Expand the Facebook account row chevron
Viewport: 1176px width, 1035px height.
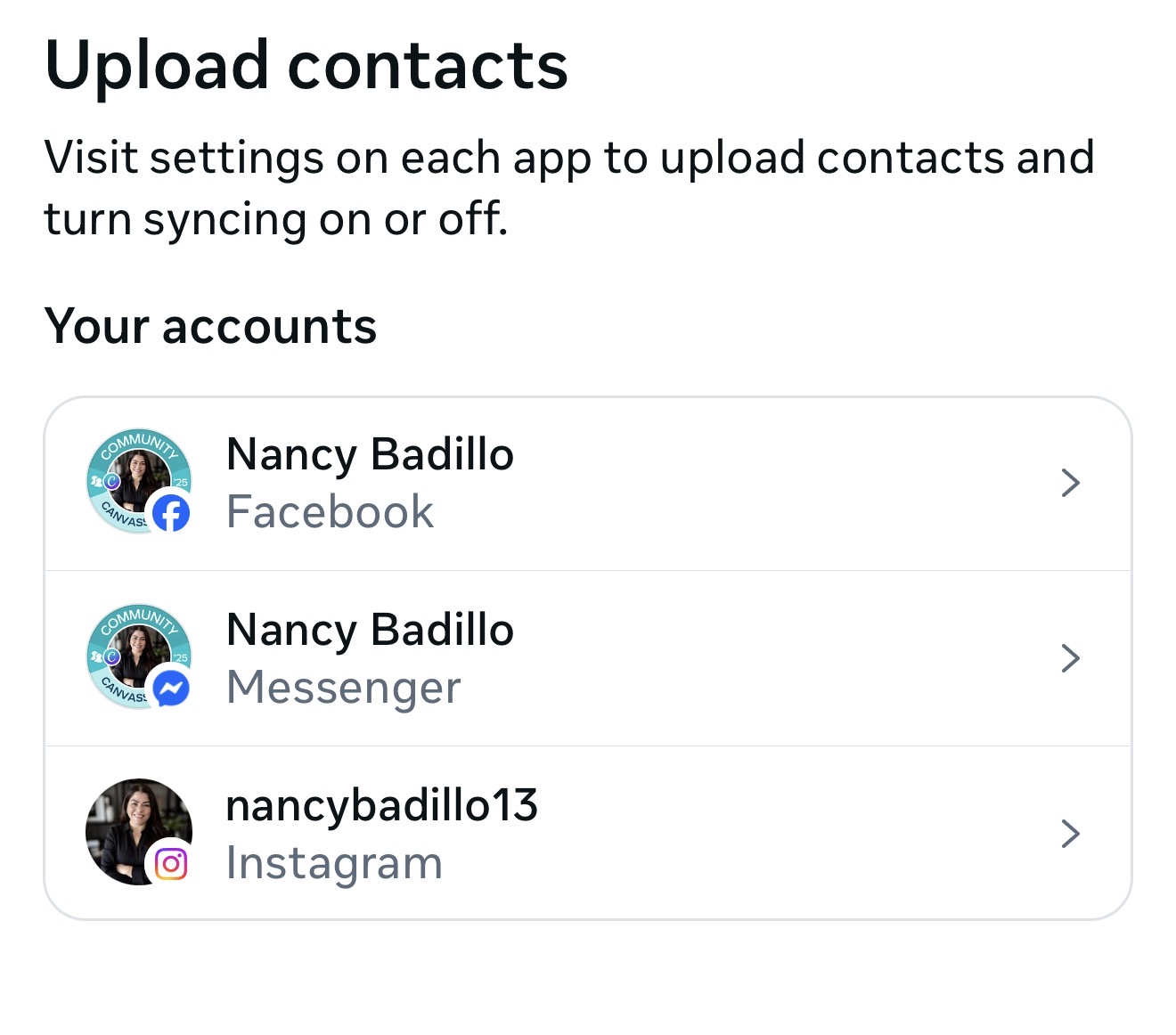click(x=1070, y=483)
